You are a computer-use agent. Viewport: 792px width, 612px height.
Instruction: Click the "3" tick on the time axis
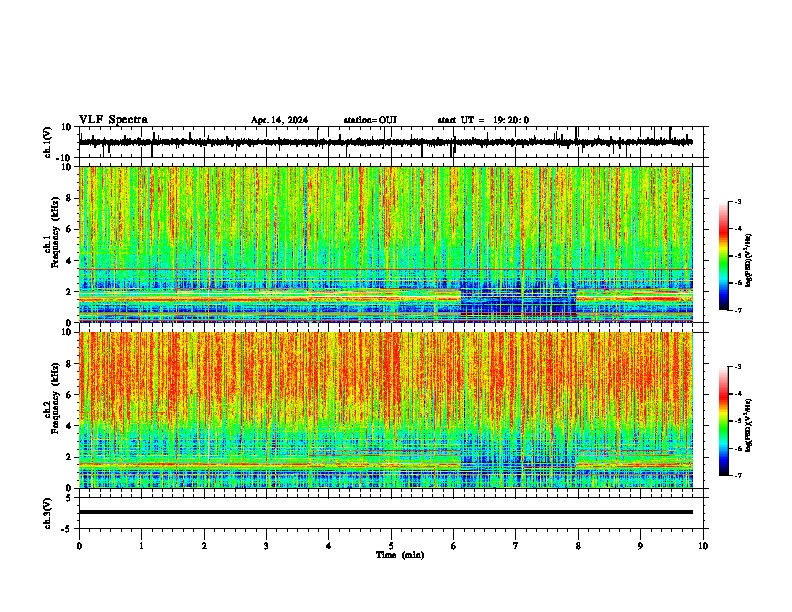coord(266,546)
